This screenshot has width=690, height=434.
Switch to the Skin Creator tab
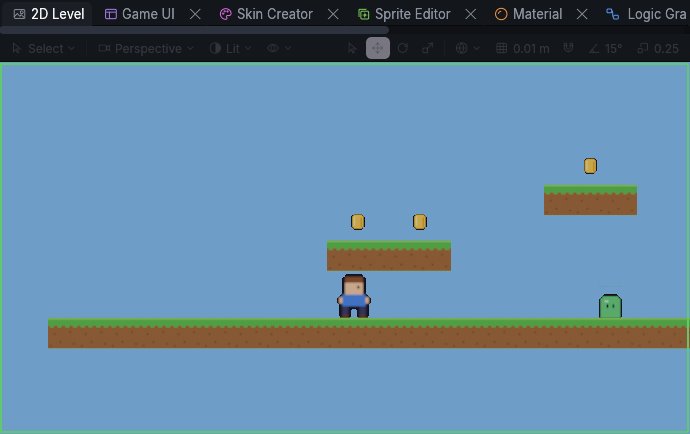pos(267,14)
